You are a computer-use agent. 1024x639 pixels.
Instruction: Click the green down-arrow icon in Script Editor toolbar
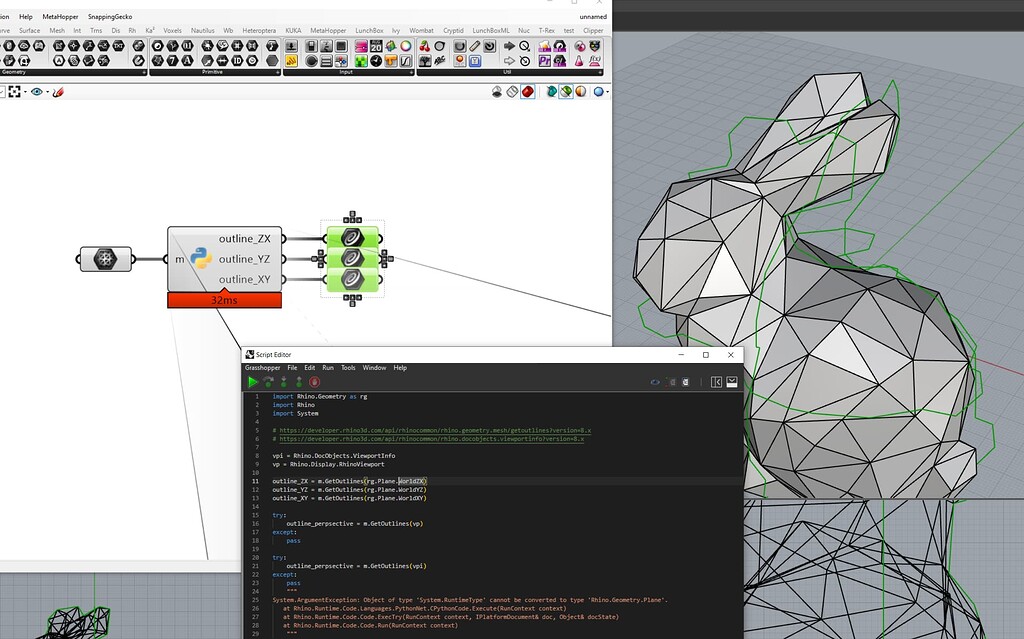282,383
